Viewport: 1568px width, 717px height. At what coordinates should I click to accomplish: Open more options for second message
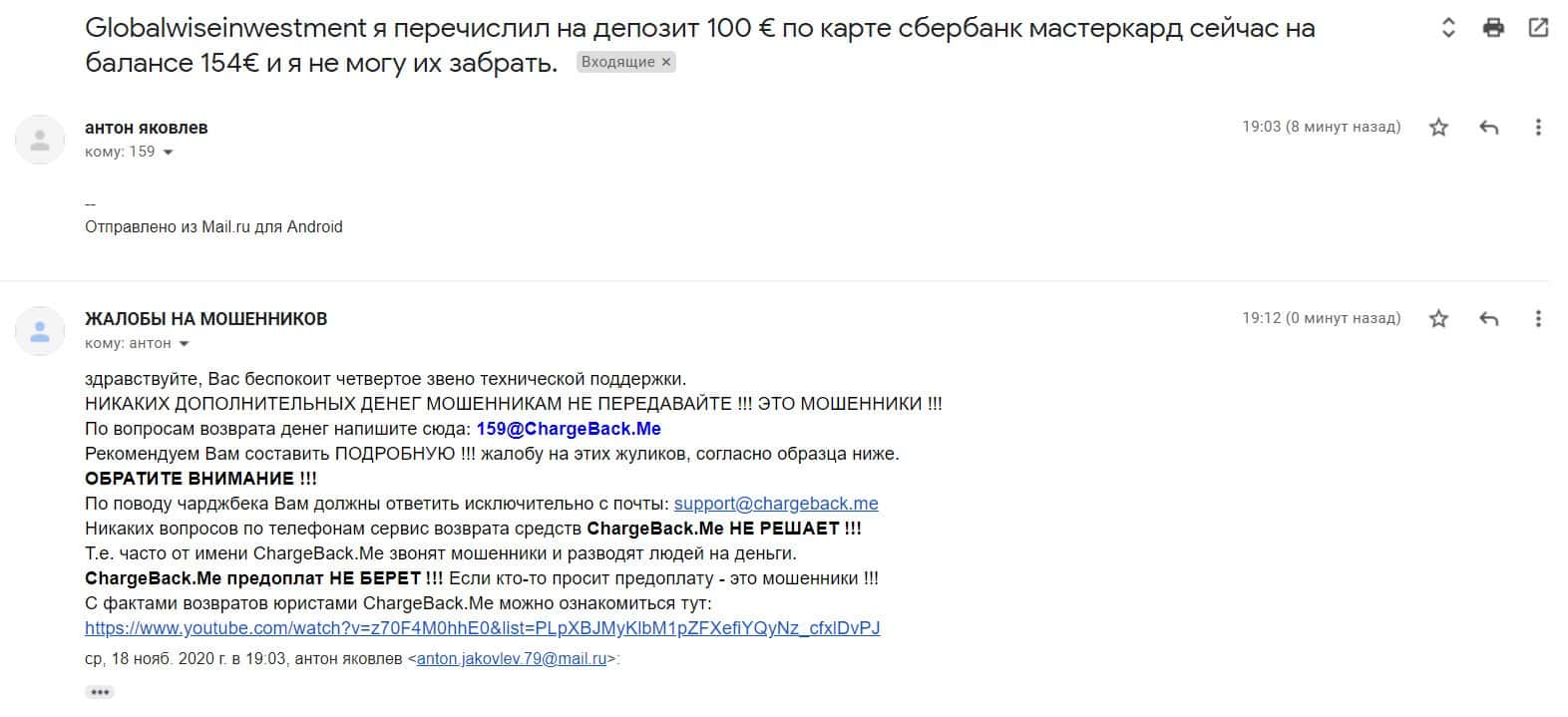pyautogui.click(x=1538, y=319)
